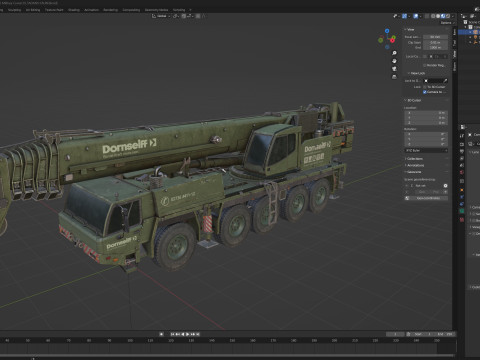Expand the Collections panel
Viewport: 480px width, 360px height.
click(x=414, y=159)
